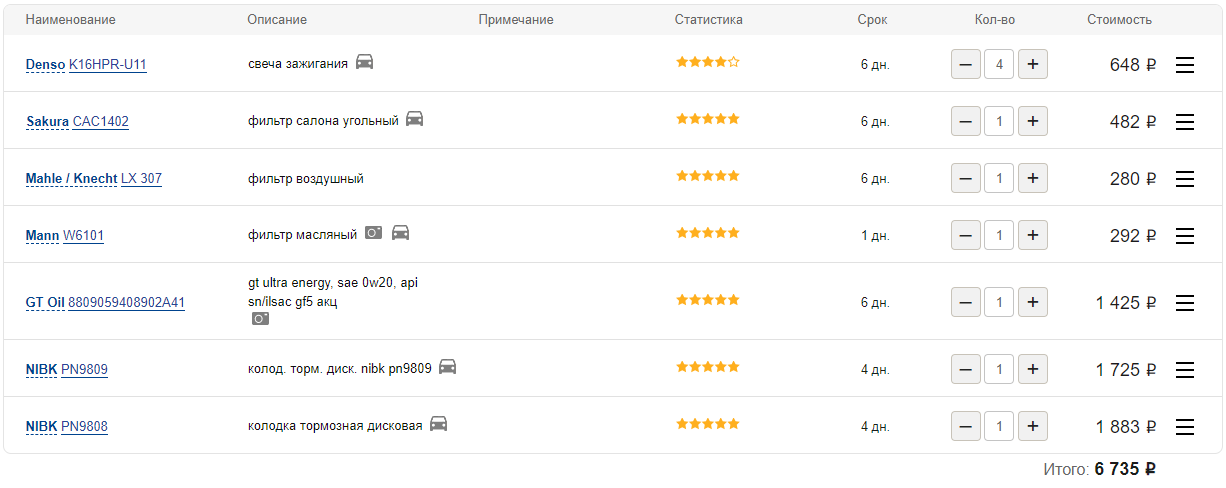Open photo icon for фильтр масляный
1226x488 pixels.
click(x=373, y=233)
